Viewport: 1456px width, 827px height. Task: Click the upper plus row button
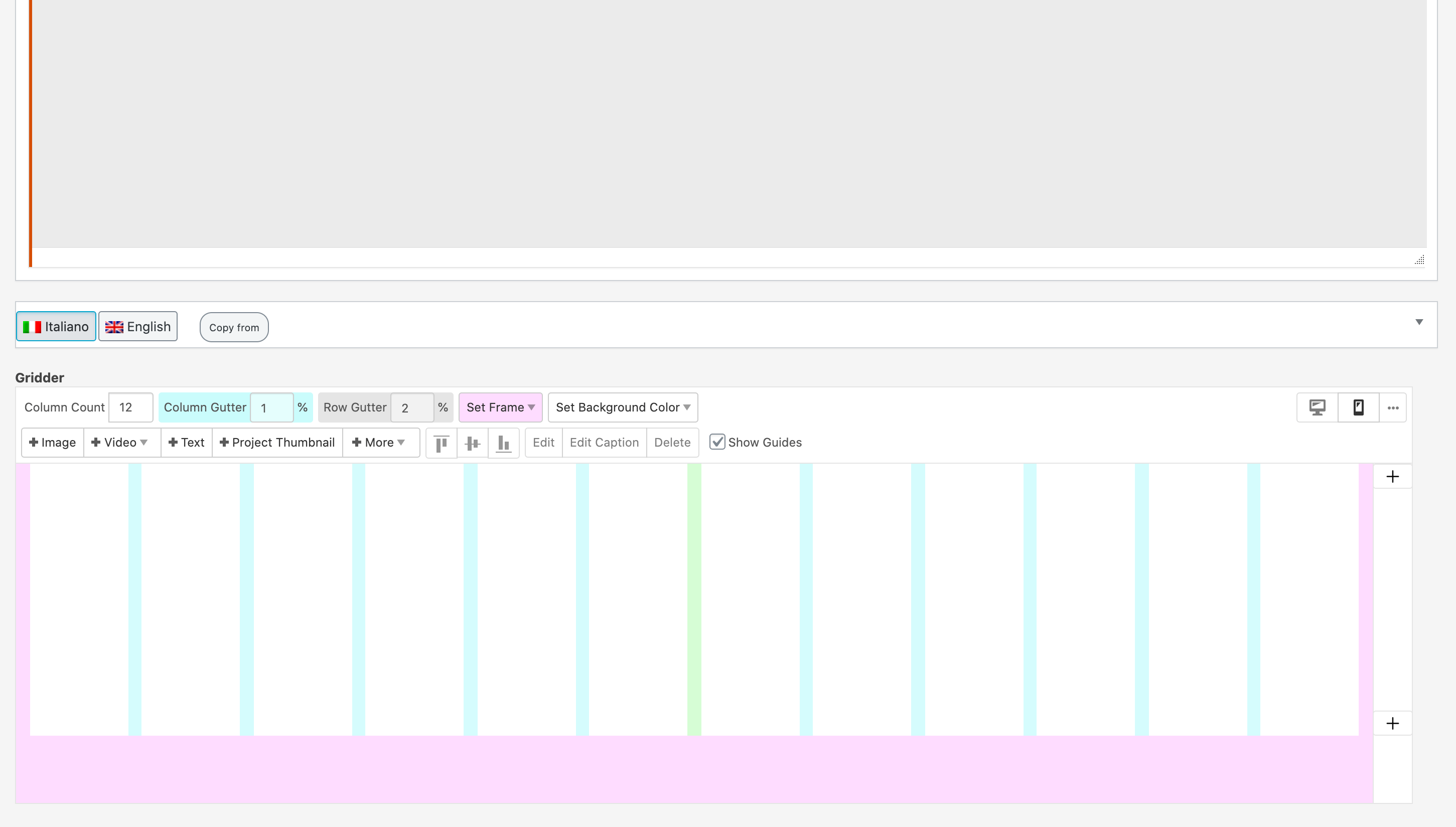click(x=1392, y=477)
